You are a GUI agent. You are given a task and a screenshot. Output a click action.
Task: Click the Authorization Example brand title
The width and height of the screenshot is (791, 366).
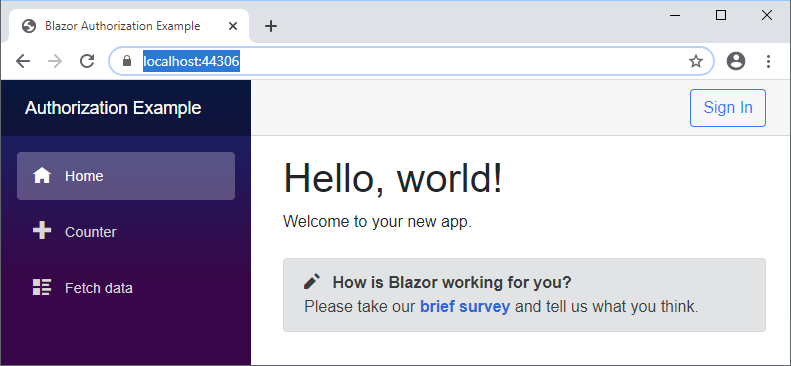tap(113, 108)
